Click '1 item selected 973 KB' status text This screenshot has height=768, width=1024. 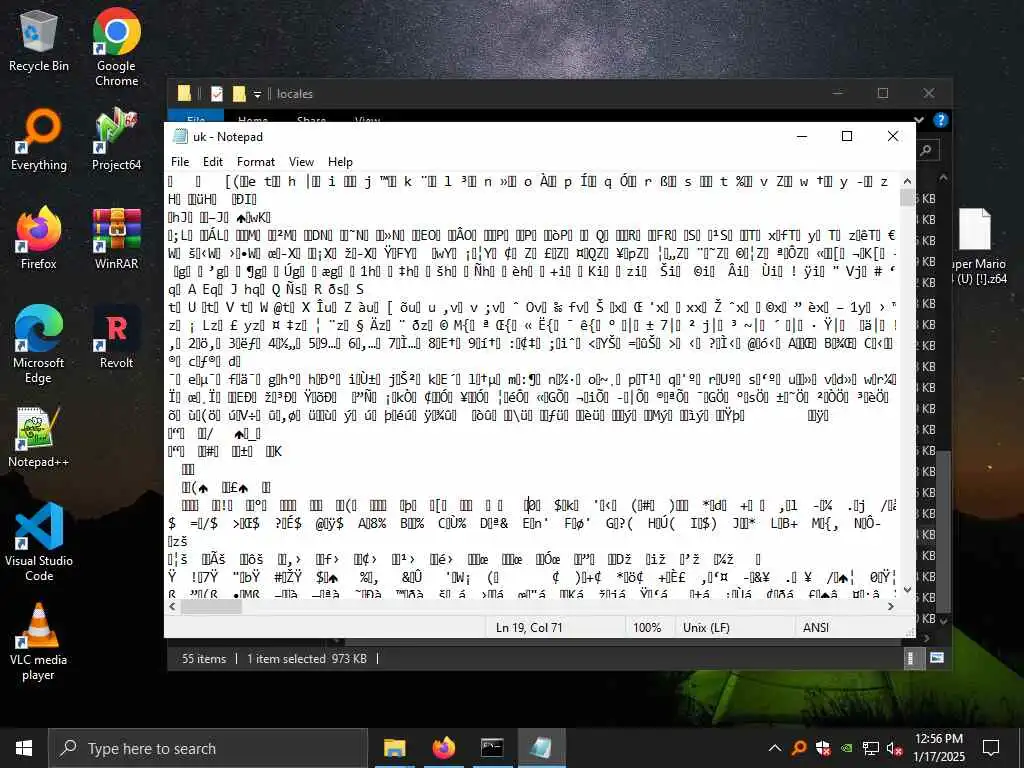click(307, 658)
